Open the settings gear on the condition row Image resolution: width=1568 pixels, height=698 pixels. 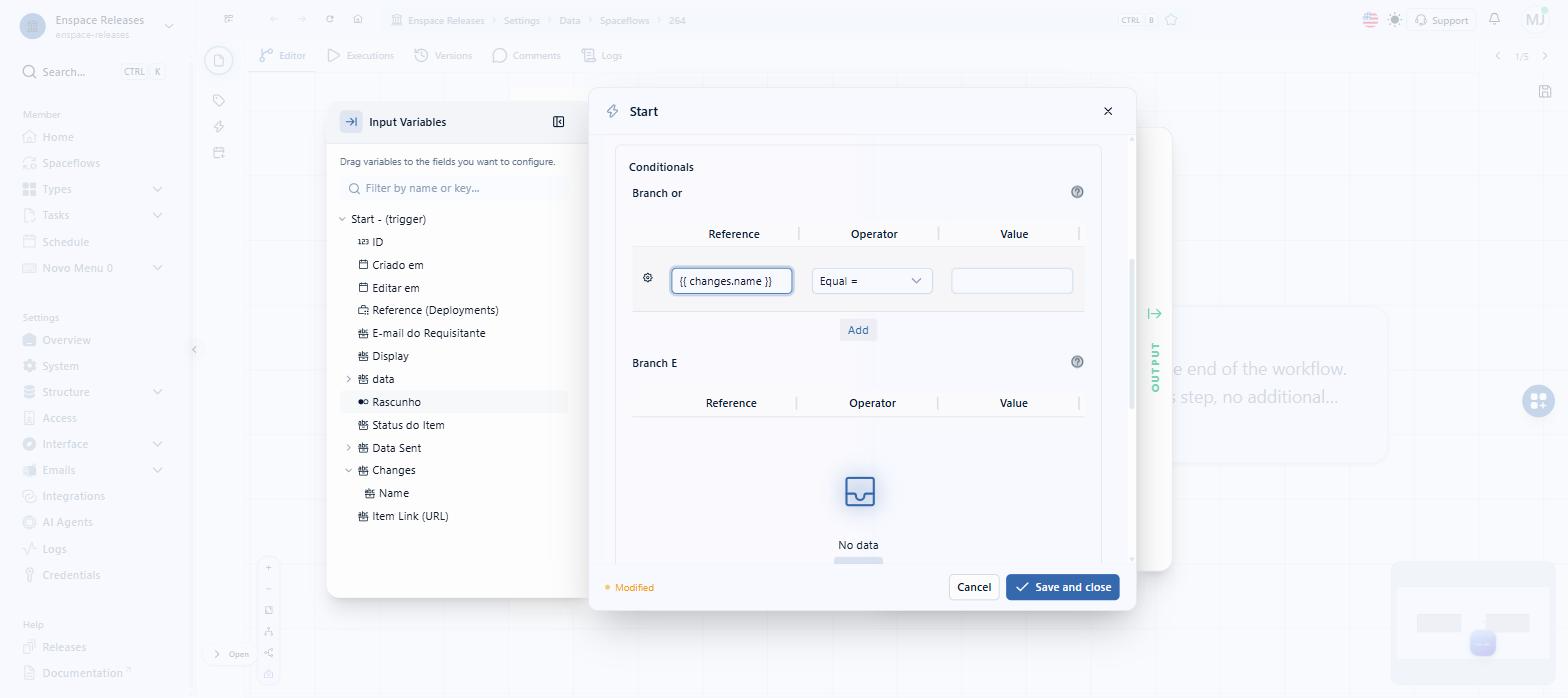(x=647, y=278)
